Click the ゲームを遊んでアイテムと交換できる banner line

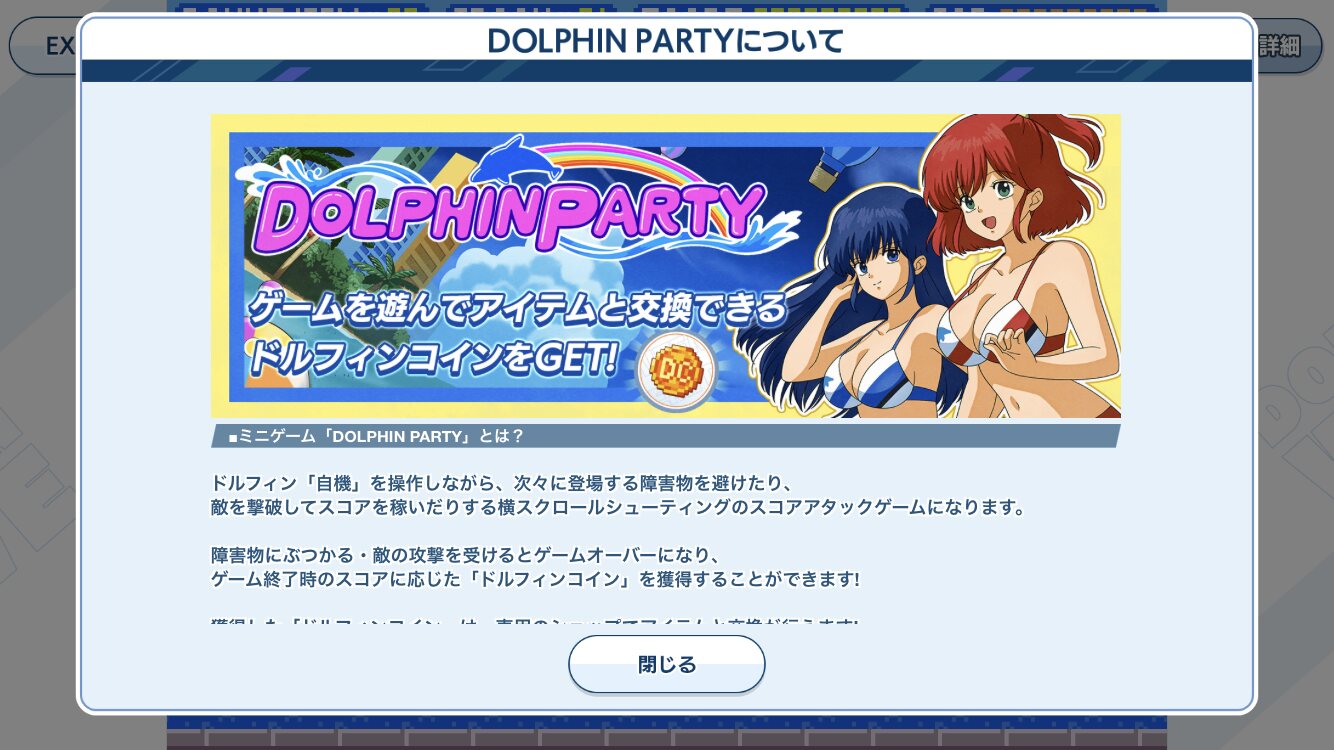[517, 306]
